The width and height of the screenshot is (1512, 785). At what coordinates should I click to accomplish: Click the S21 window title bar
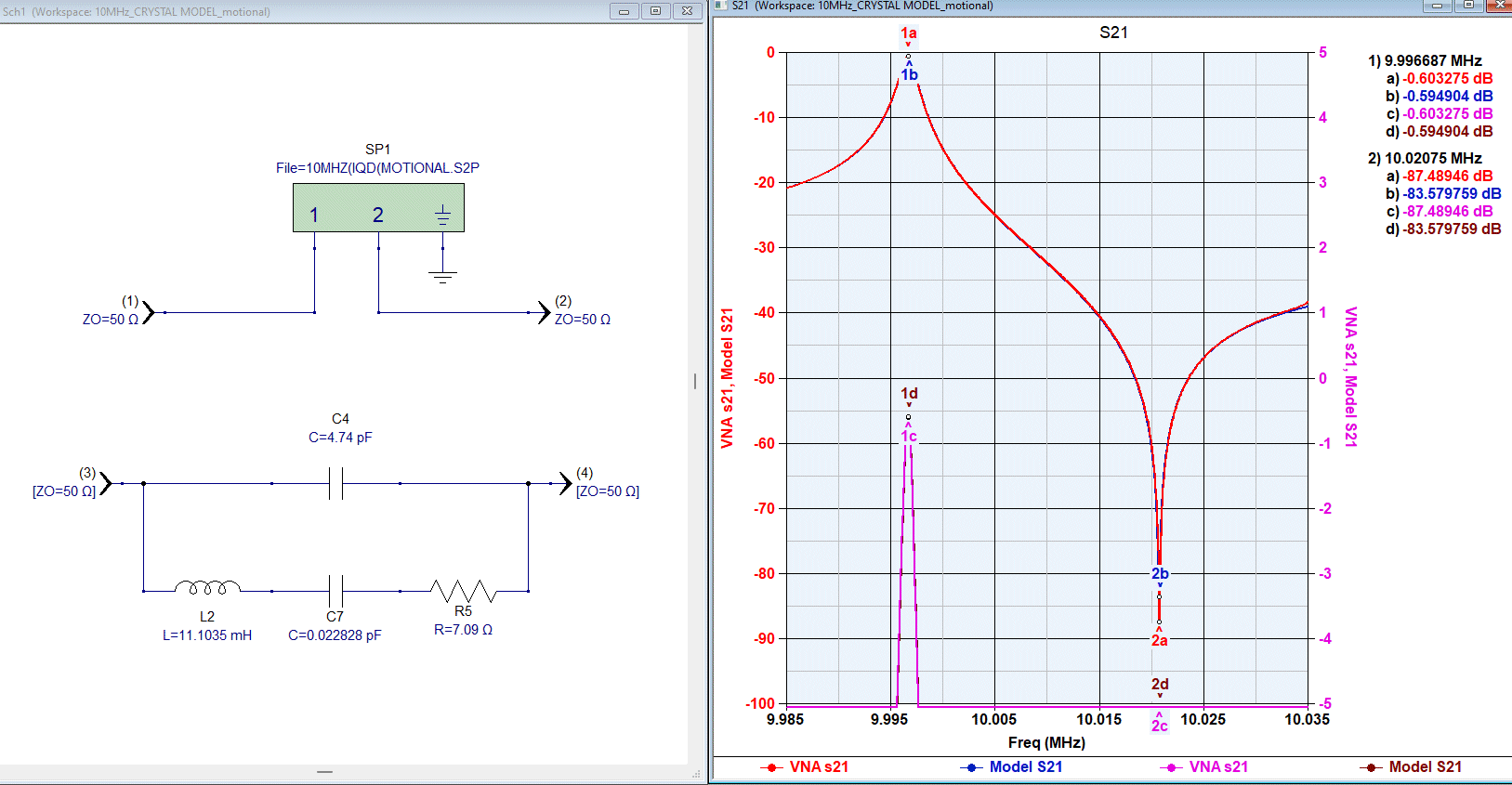(x=1112, y=6)
